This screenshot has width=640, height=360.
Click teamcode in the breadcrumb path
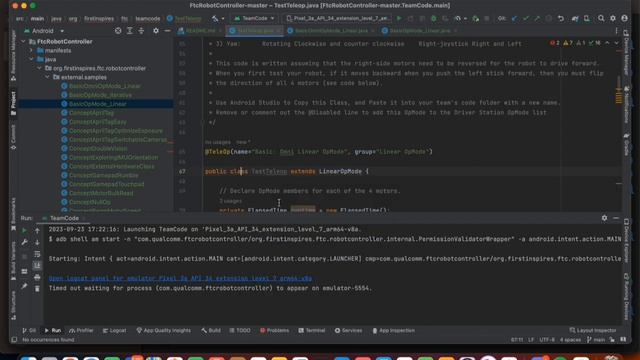pyautogui.click(x=147, y=18)
